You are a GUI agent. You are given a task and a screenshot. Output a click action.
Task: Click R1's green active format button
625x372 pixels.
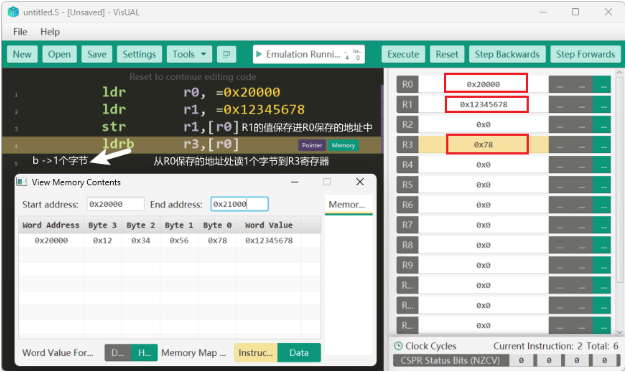(x=602, y=104)
